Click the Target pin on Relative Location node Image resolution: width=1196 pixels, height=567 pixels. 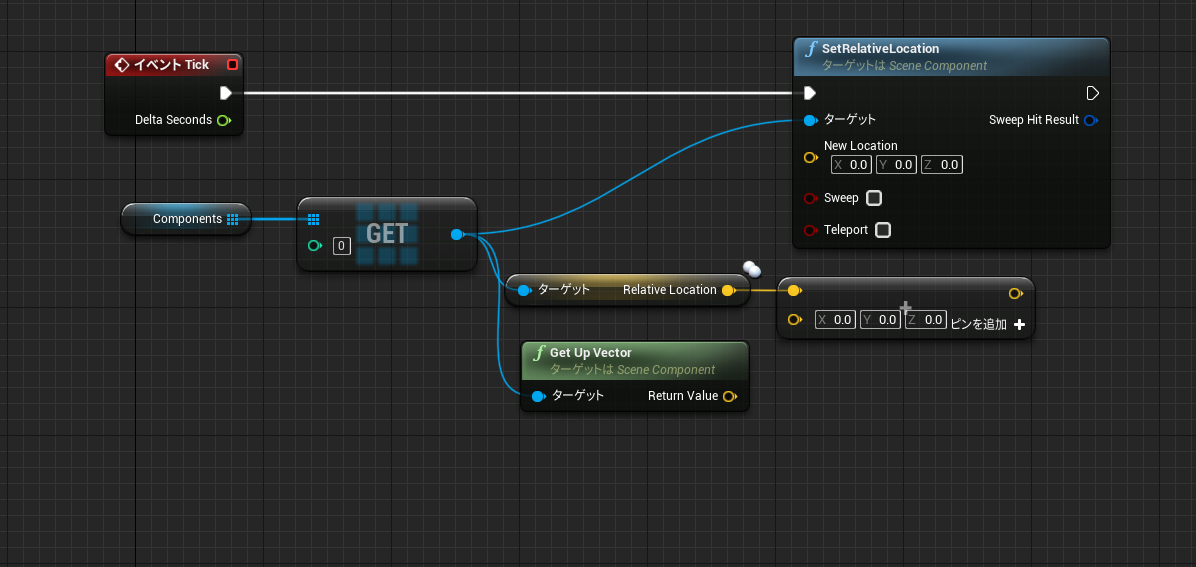coord(523,290)
